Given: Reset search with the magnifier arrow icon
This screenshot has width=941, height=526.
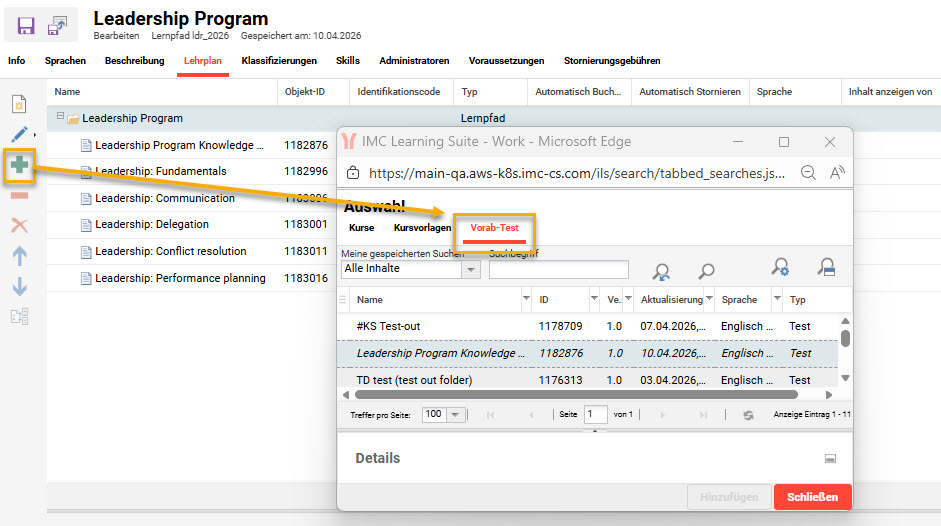Looking at the screenshot, I should 661,270.
